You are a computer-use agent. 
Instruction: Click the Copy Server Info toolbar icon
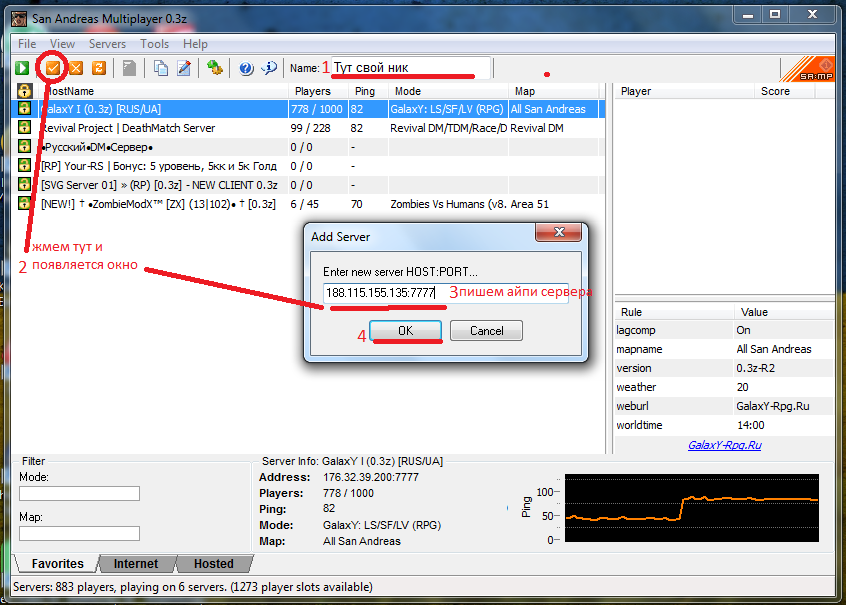[161, 67]
